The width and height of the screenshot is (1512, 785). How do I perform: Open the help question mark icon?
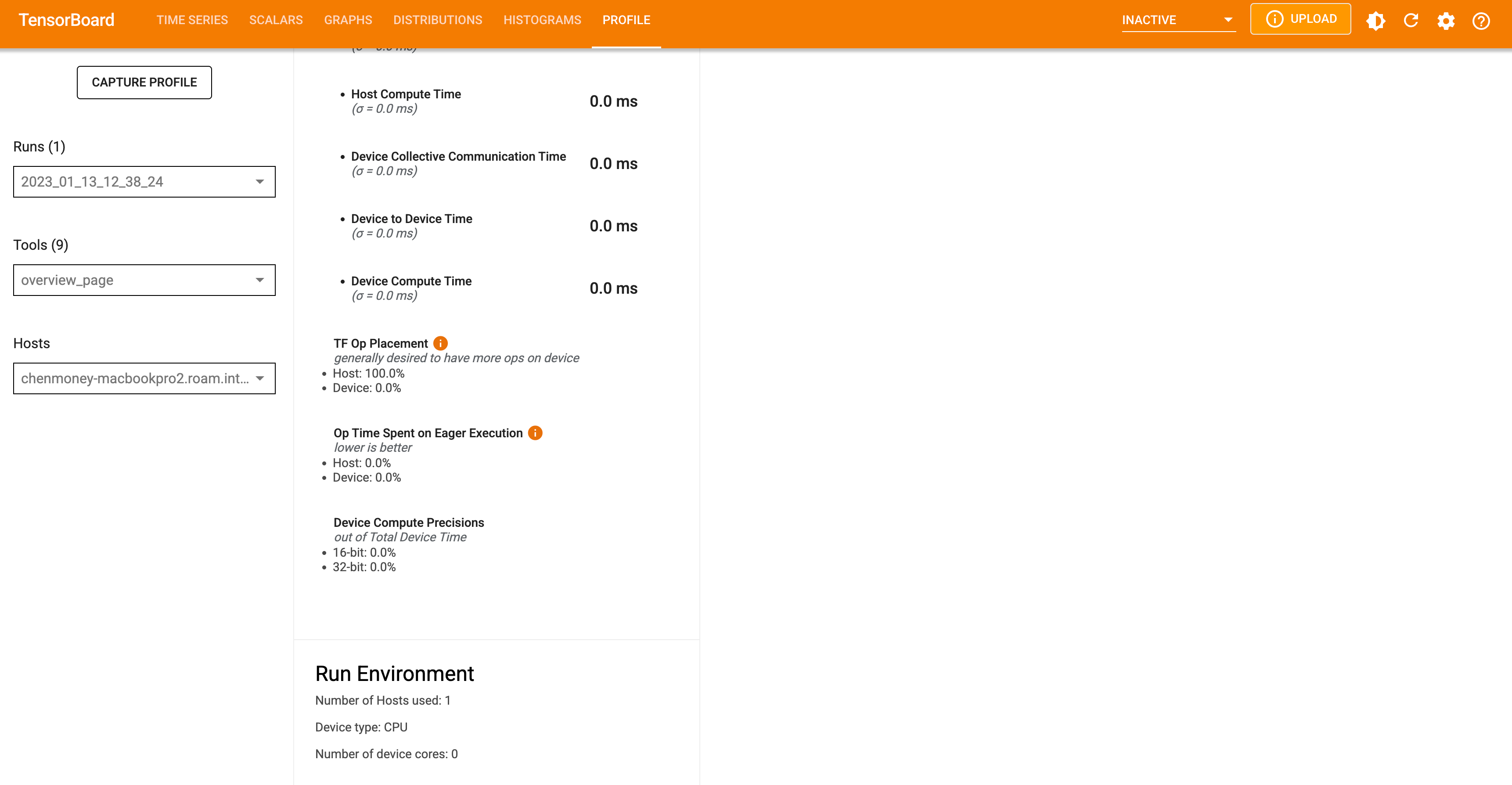tap(1481, 21)
